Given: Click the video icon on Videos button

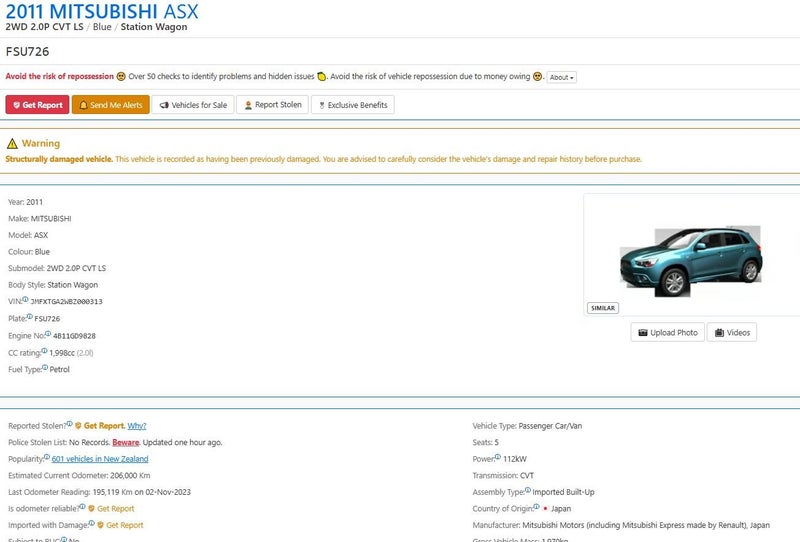Looking at the screenshot, I should 719,333.
